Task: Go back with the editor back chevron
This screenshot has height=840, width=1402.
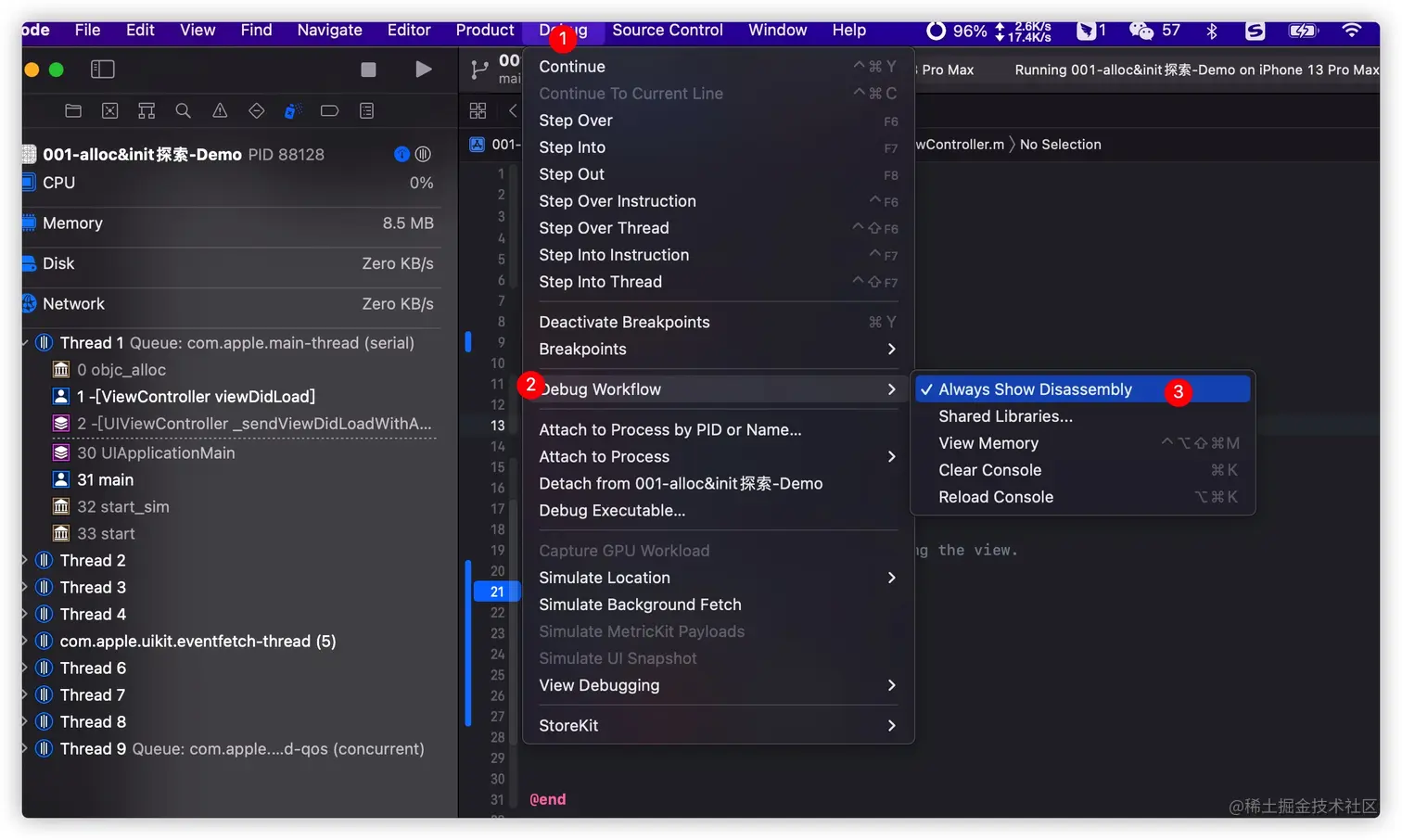Action: click(513, 110)
